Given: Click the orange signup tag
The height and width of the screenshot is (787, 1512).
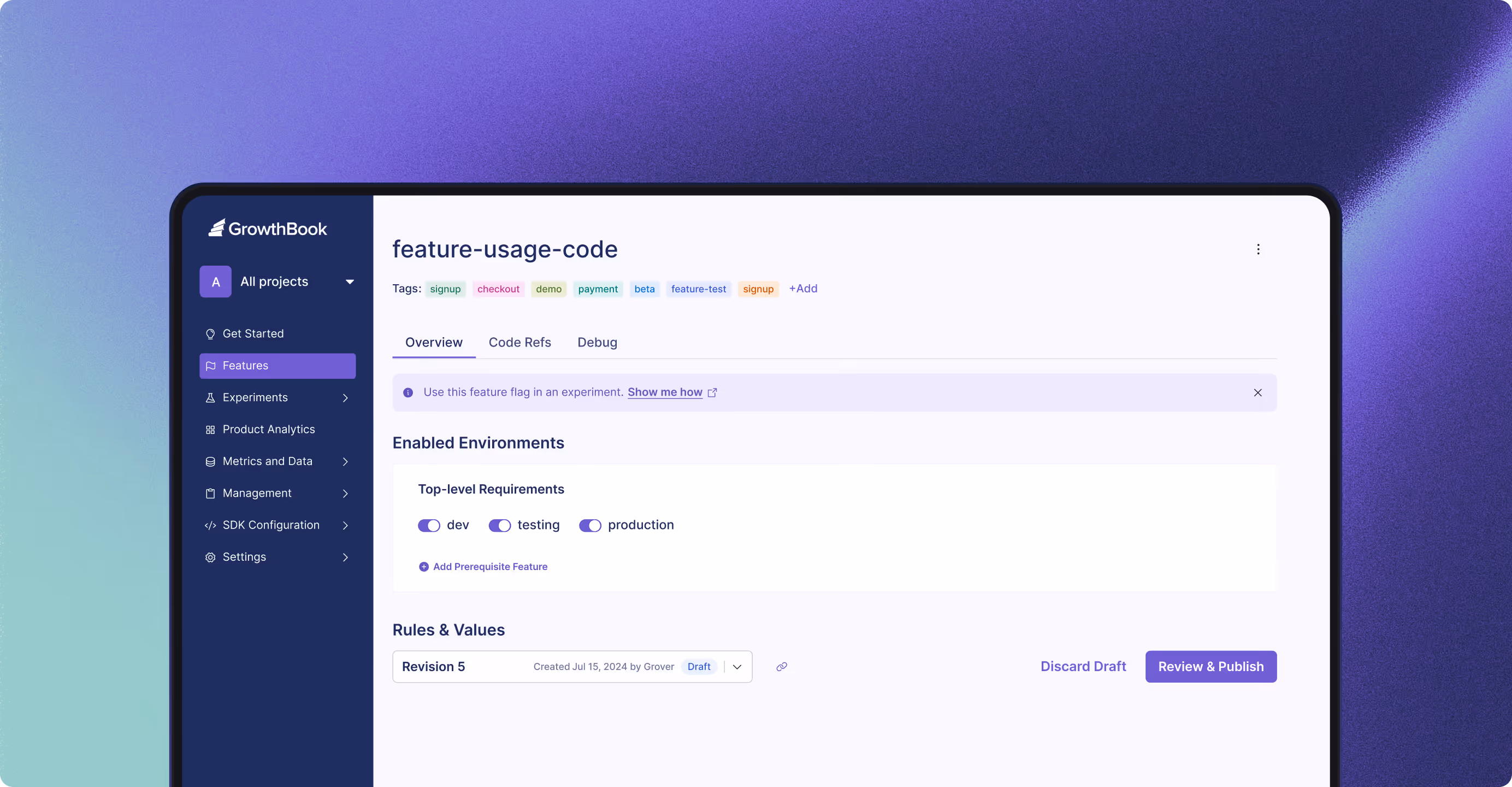Looking at the screenshot, I should click(758, 289).
